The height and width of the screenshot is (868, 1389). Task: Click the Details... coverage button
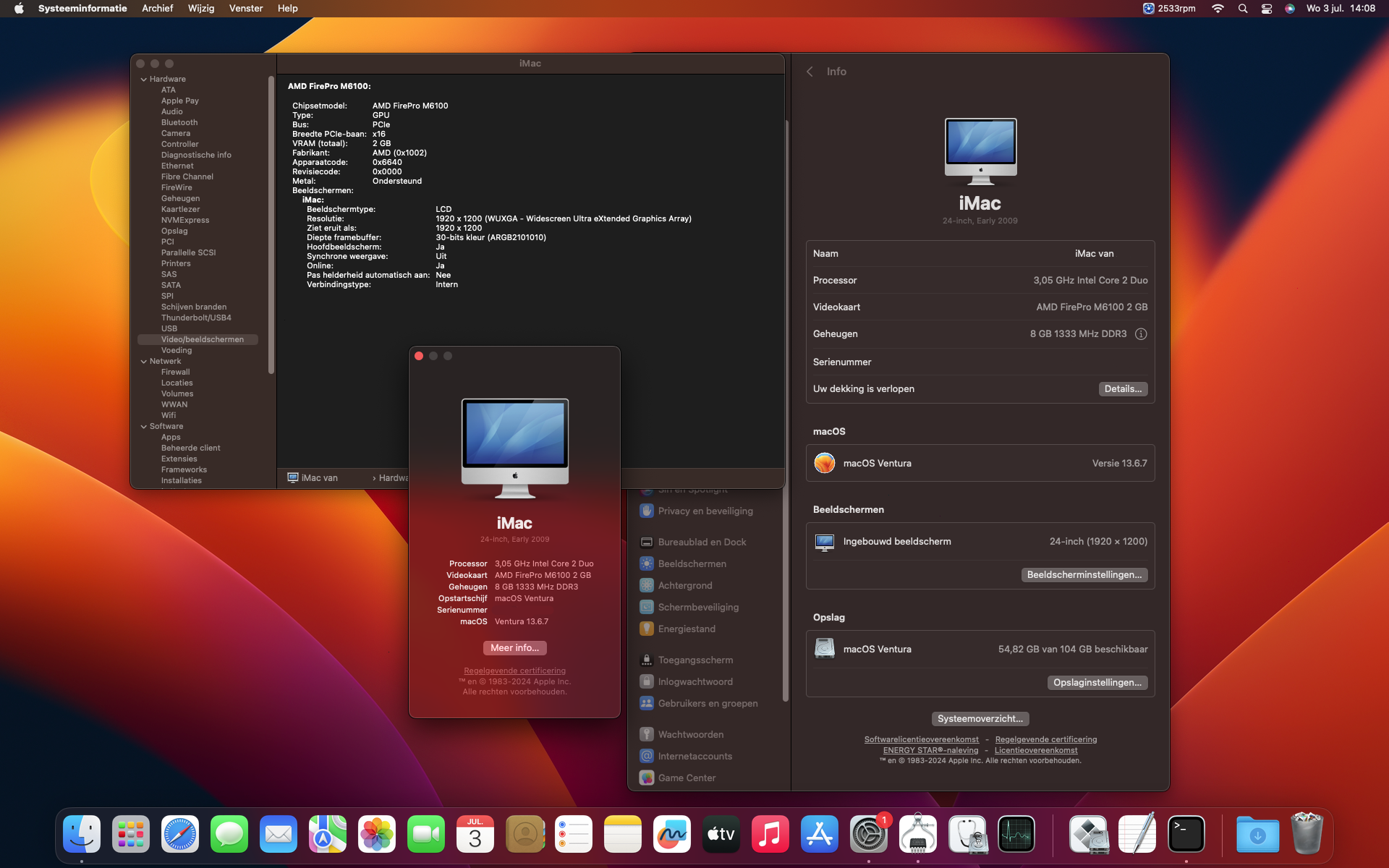(x=1123, y=389)
